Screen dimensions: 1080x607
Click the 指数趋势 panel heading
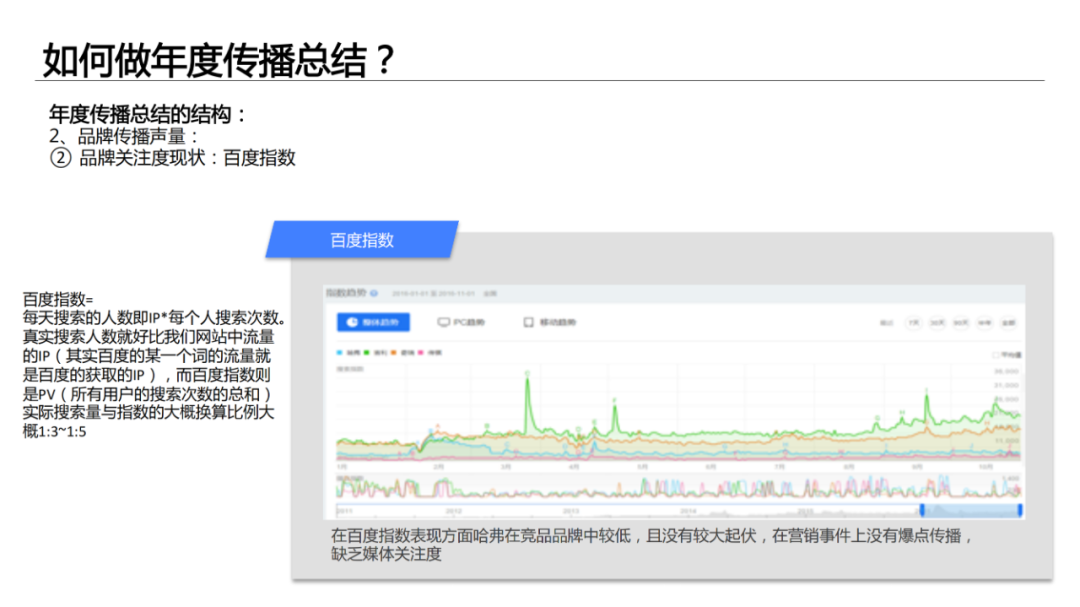[x=346, y=294]
